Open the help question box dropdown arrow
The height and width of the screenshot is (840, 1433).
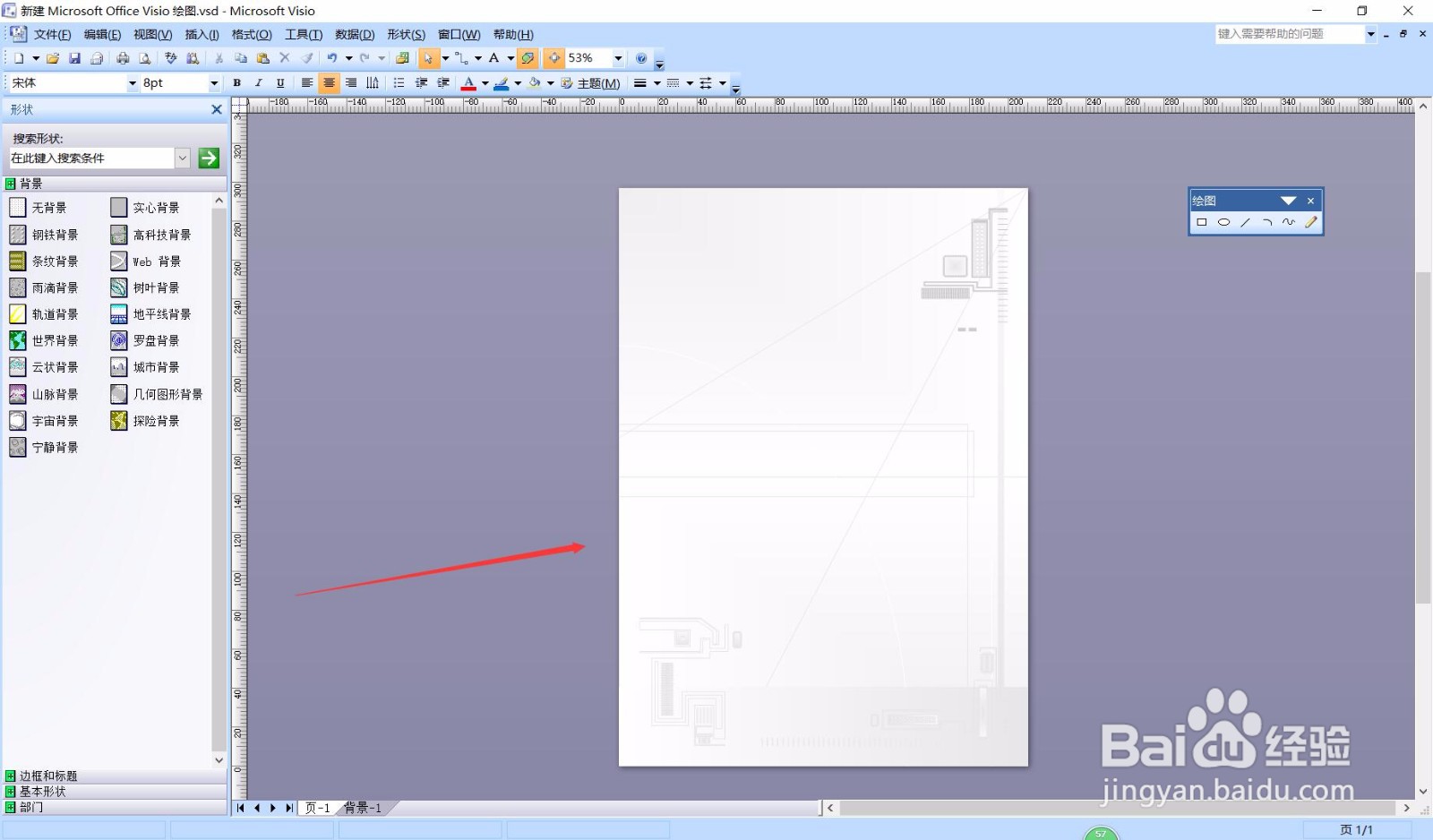(1370, 34)
